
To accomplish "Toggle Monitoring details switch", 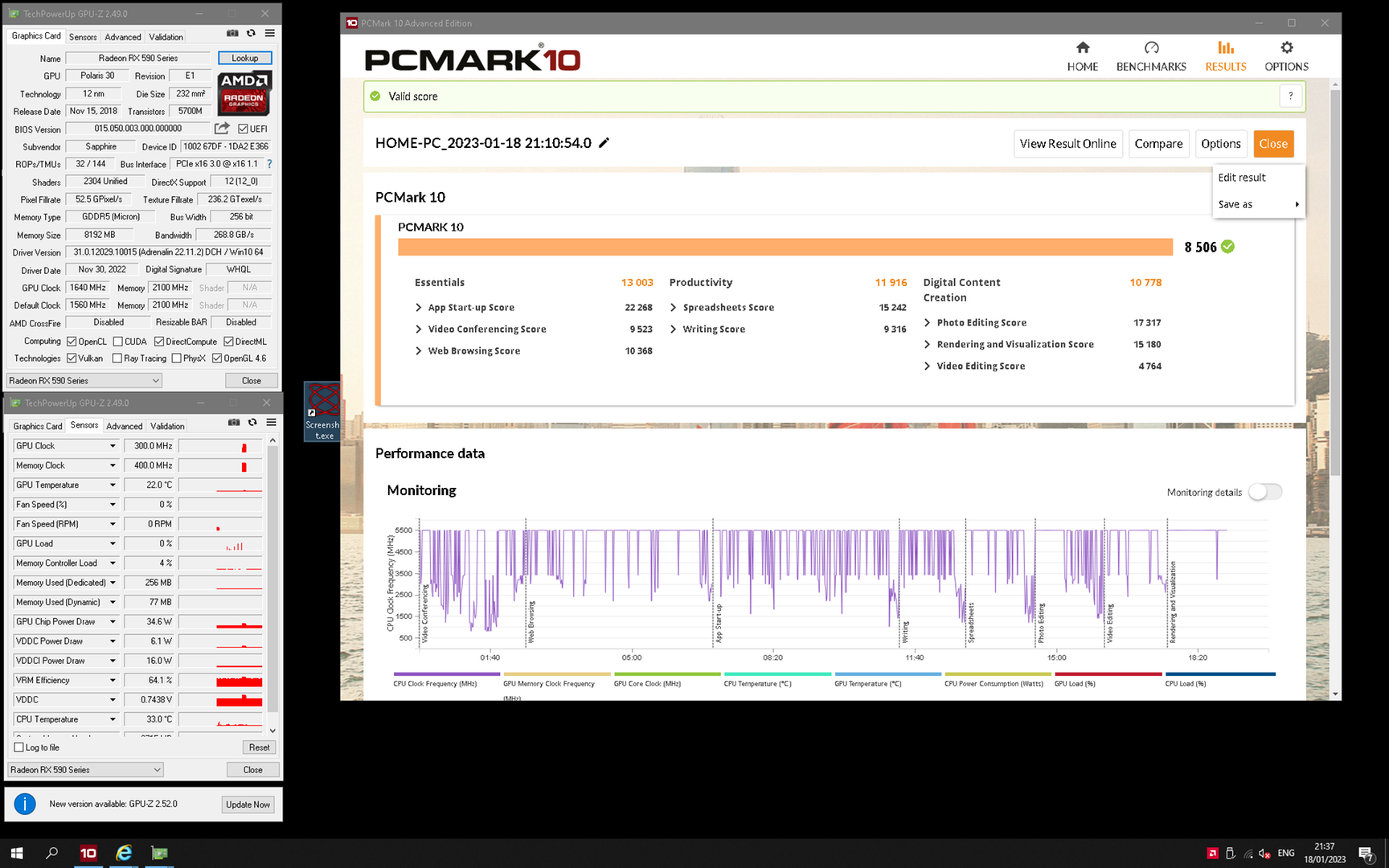I will click(x=1265, y=492).
